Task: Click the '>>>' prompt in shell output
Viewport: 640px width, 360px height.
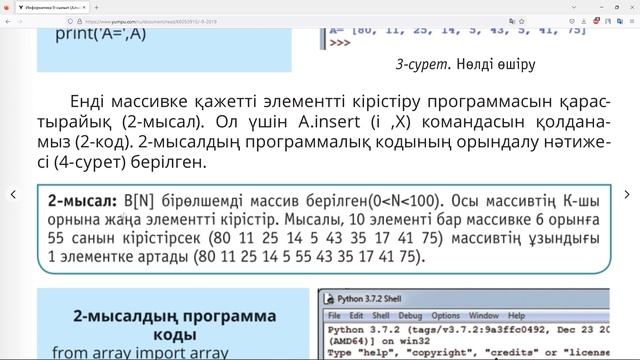Action: 340,43
